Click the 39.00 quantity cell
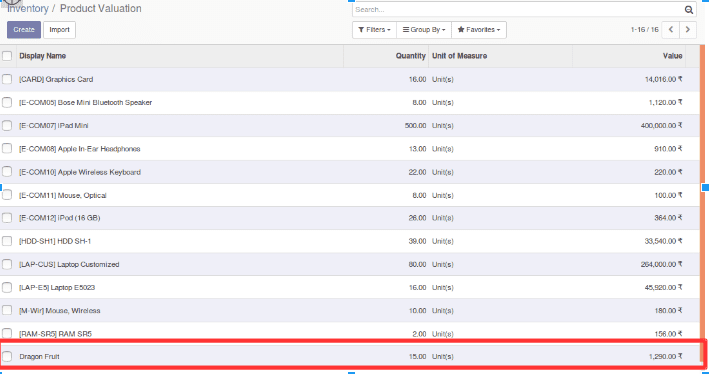 click(417, 241)
